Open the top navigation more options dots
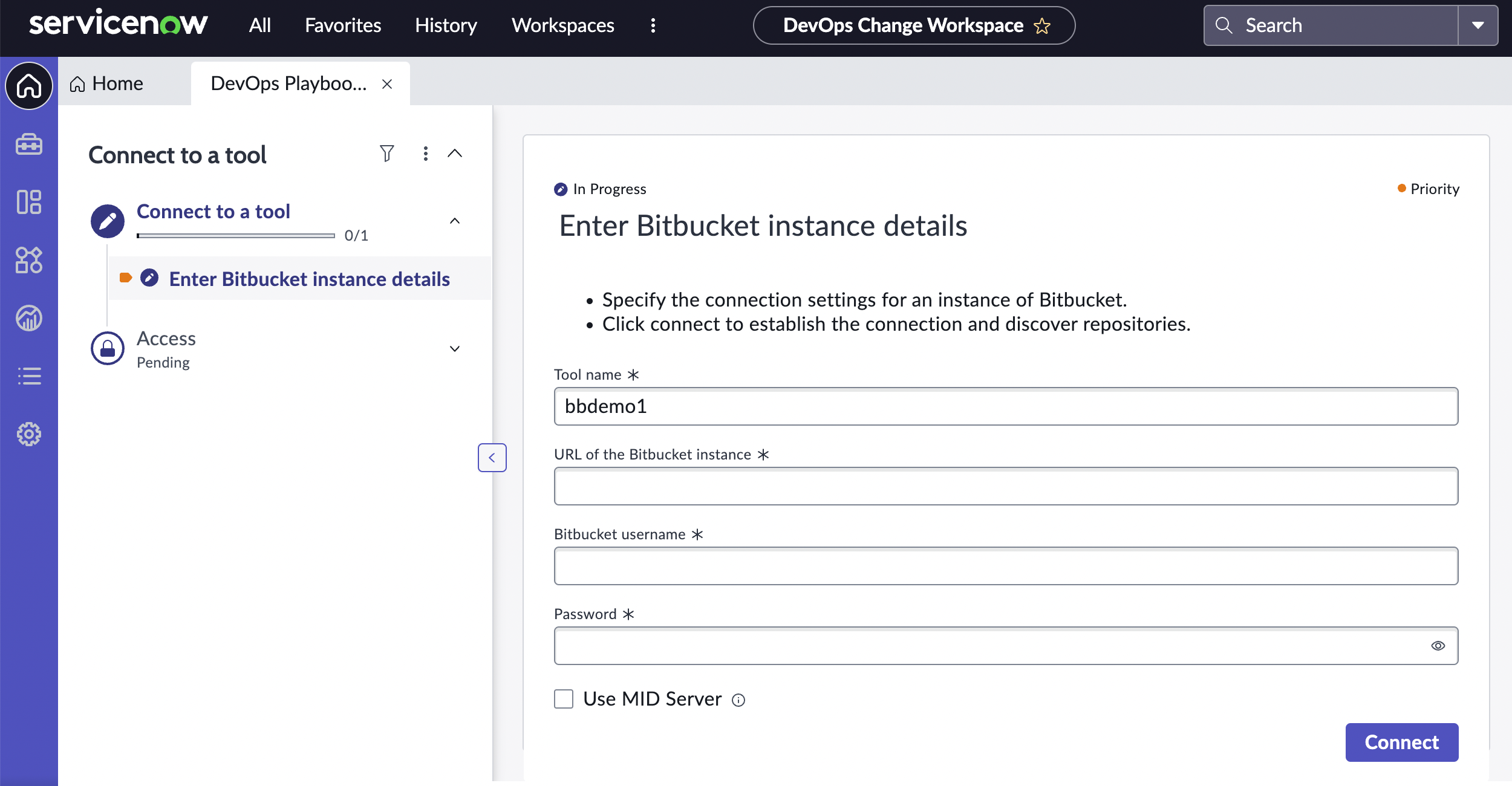The height and width of the screenshot is (786, 1512). tap(653, 25)
